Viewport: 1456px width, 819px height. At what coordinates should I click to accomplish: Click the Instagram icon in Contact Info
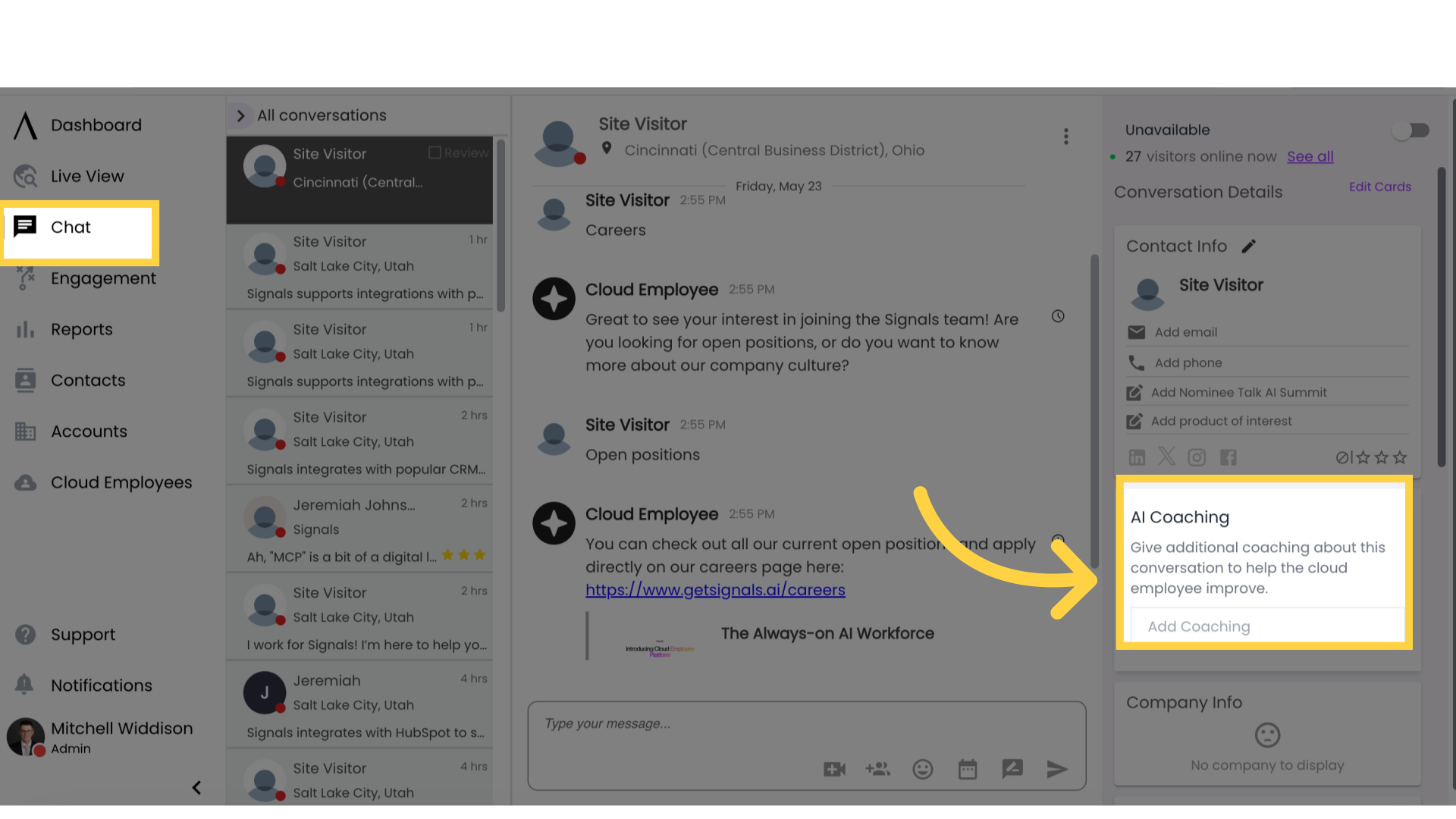click(x=1197, y=457)
